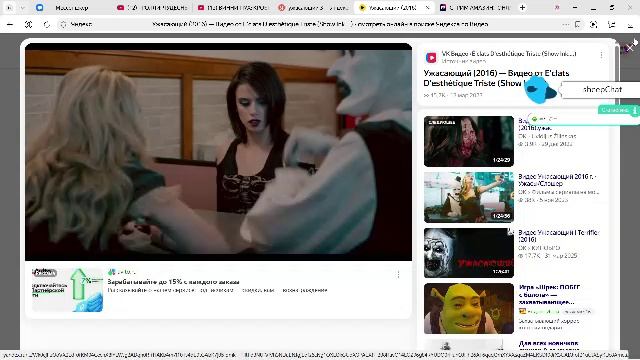Click the Yandex logo button beside the back arrow

click(29, 24)
